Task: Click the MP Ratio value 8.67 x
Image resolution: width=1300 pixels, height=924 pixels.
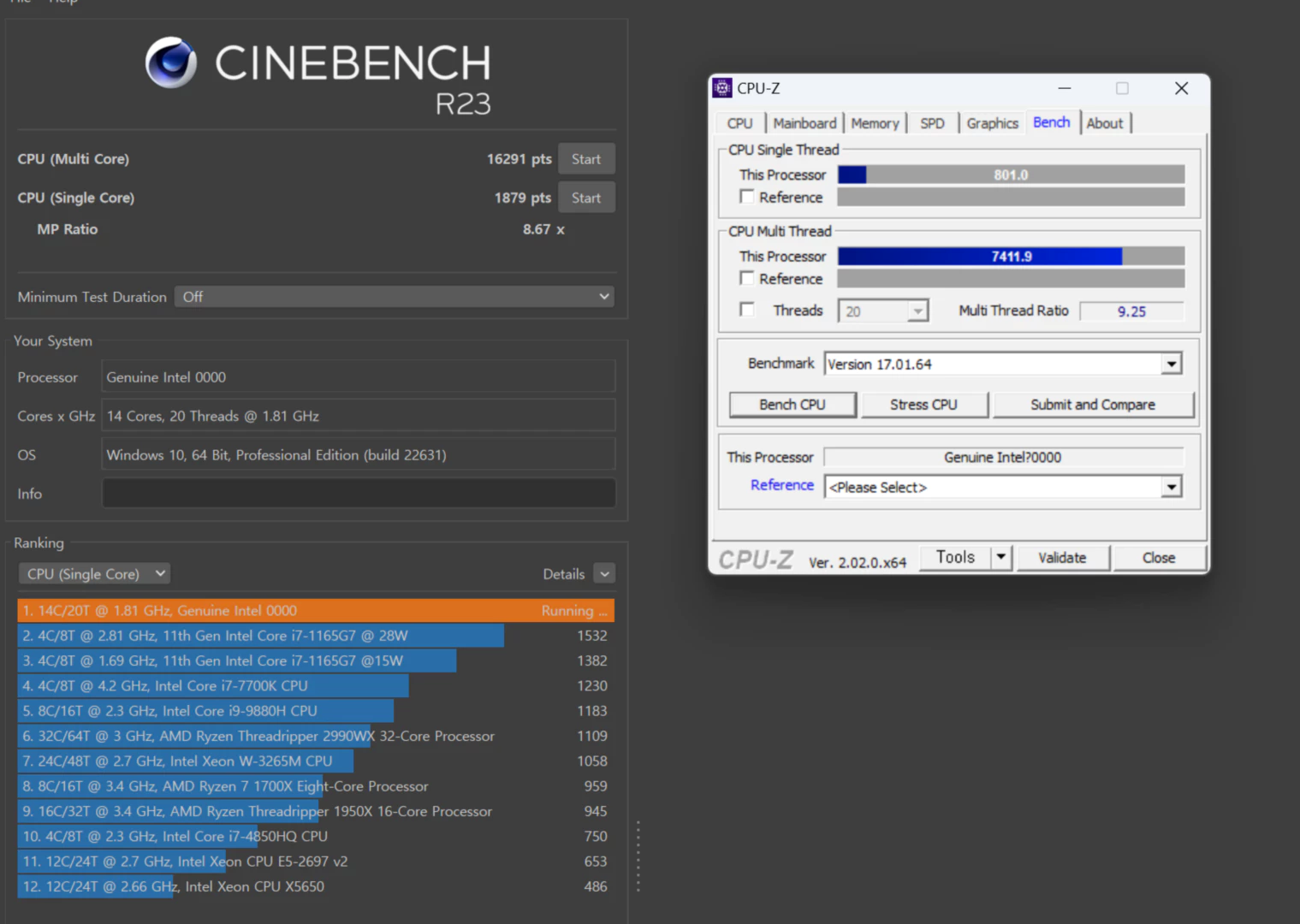Action: coord(543,229)
